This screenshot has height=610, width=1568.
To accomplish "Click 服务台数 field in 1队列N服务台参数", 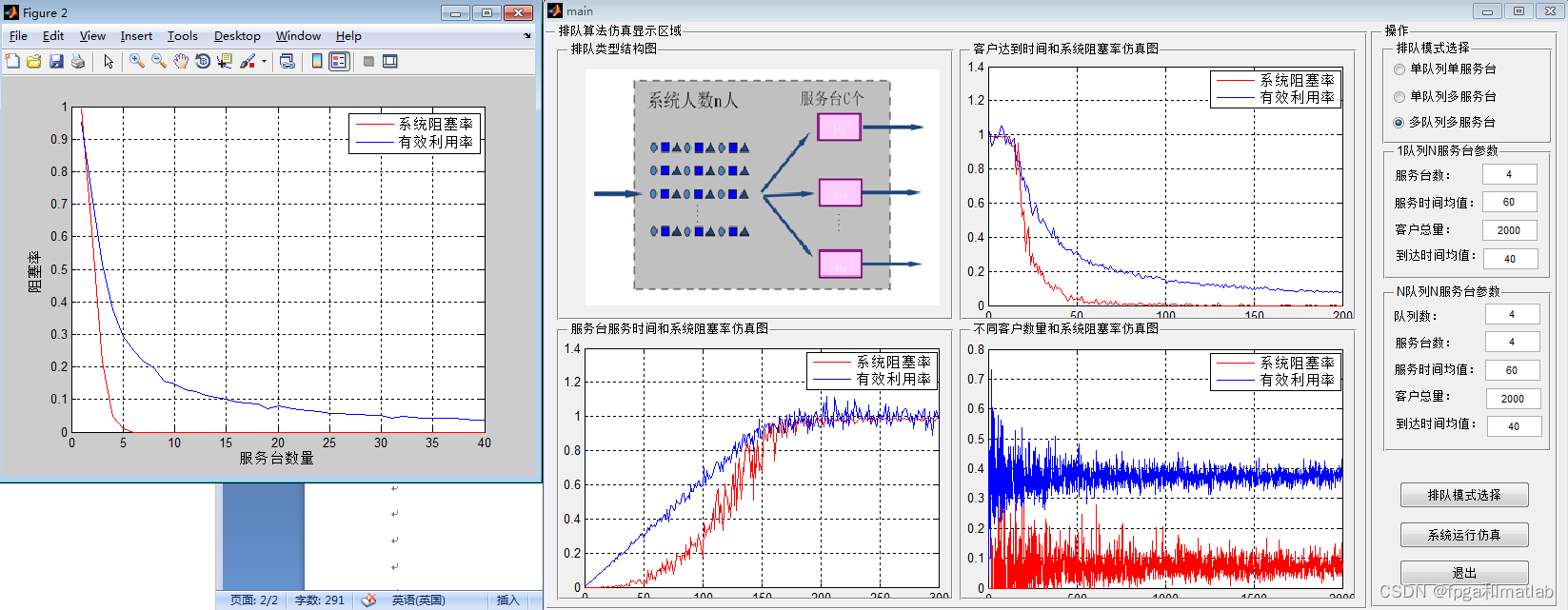I will click(1509, 174).
